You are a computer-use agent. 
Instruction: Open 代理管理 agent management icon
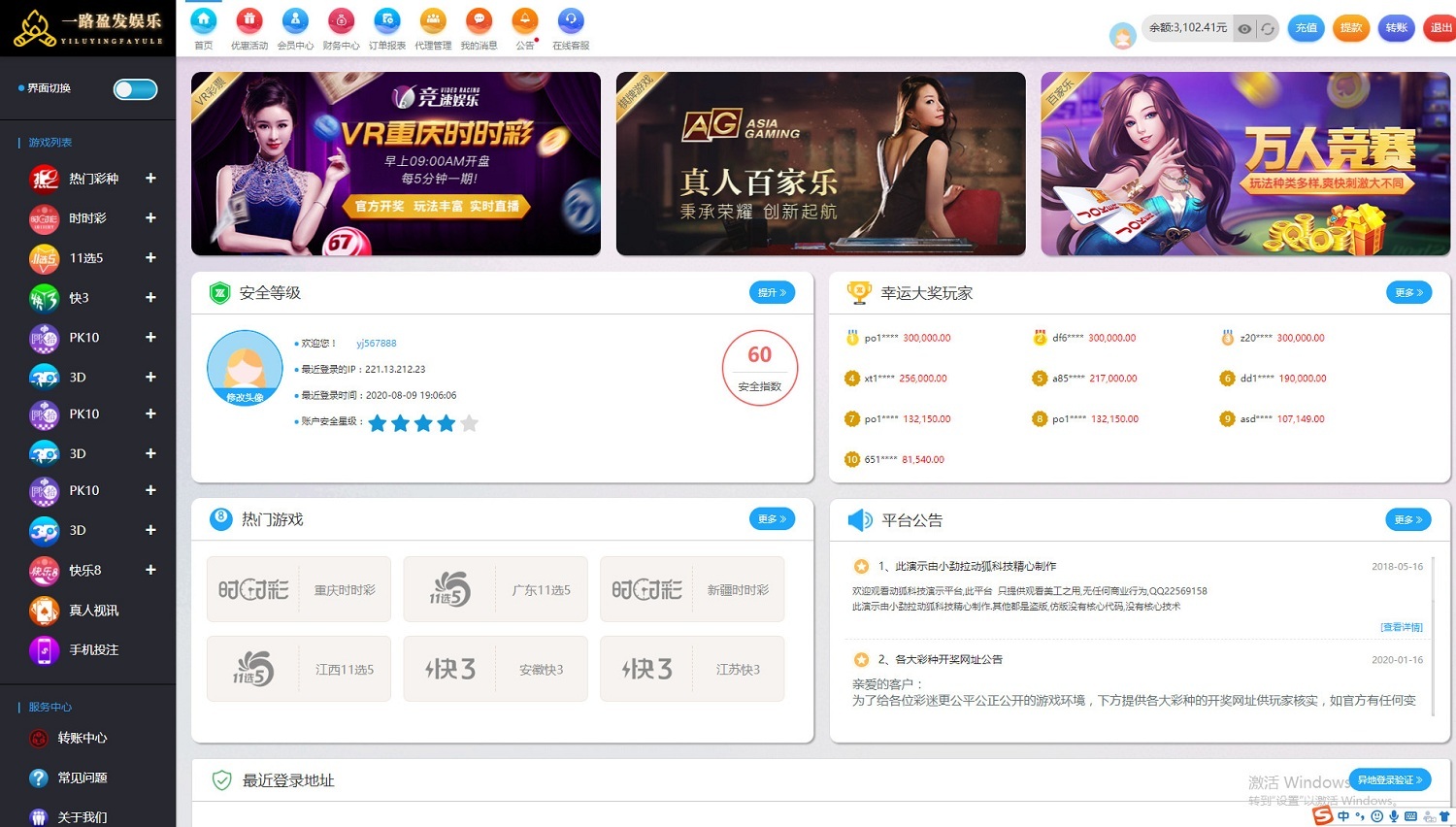433,21
